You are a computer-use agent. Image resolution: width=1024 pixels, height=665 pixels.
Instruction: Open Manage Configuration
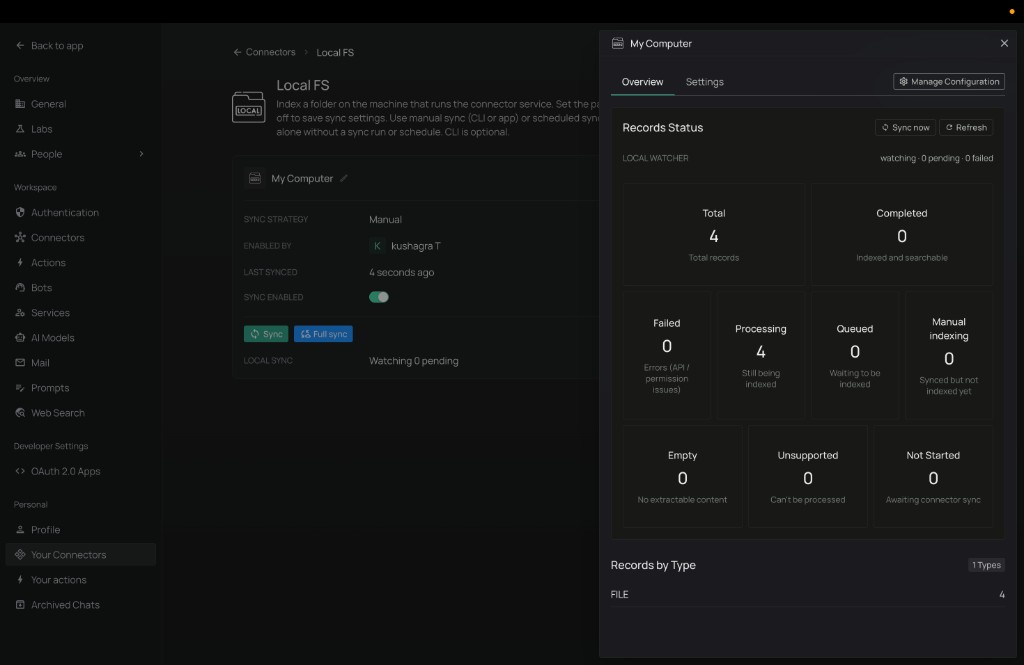pyautogui.click(x=949, y=82)
